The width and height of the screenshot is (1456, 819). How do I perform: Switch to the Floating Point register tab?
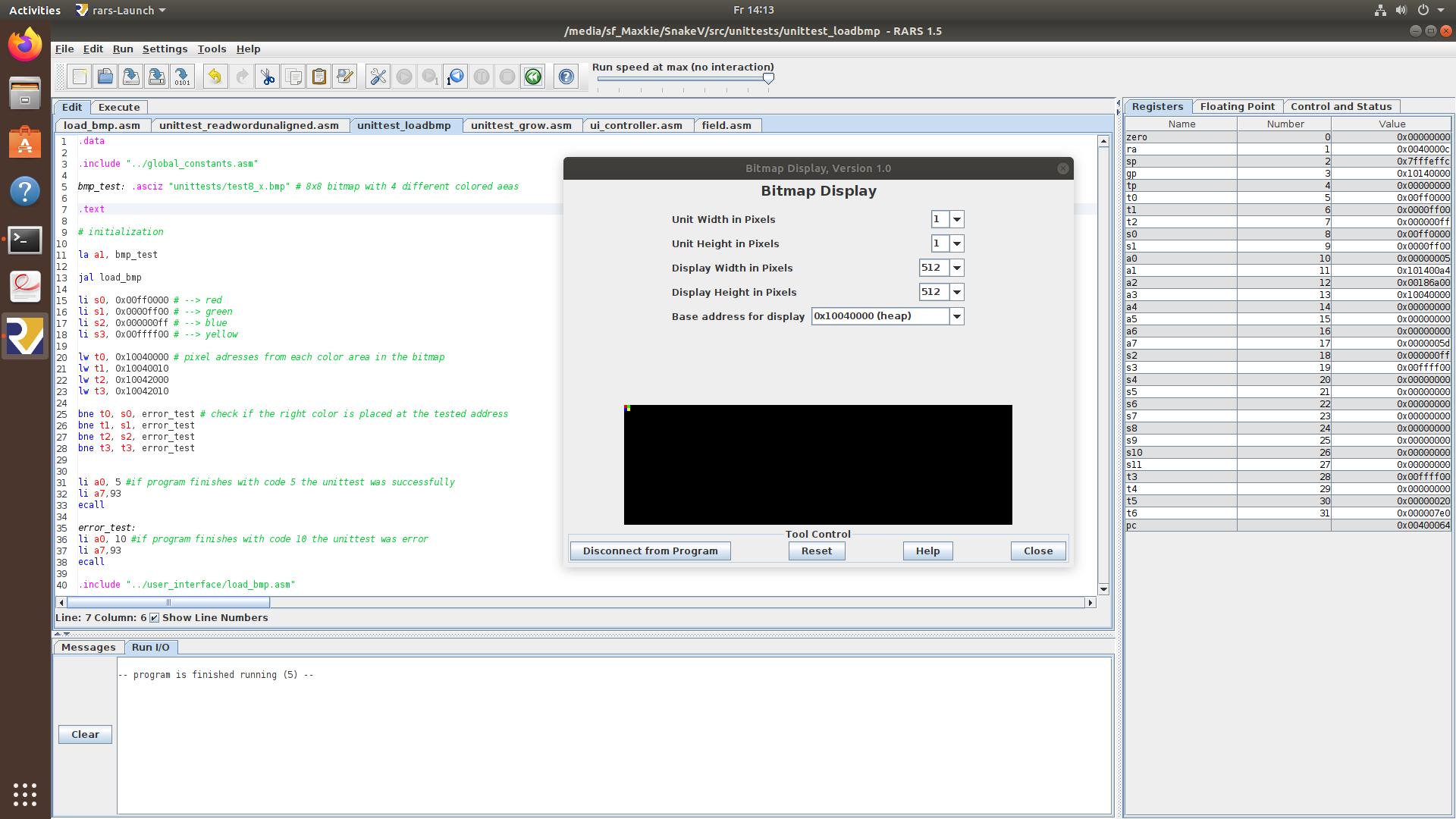[1238, 106]
